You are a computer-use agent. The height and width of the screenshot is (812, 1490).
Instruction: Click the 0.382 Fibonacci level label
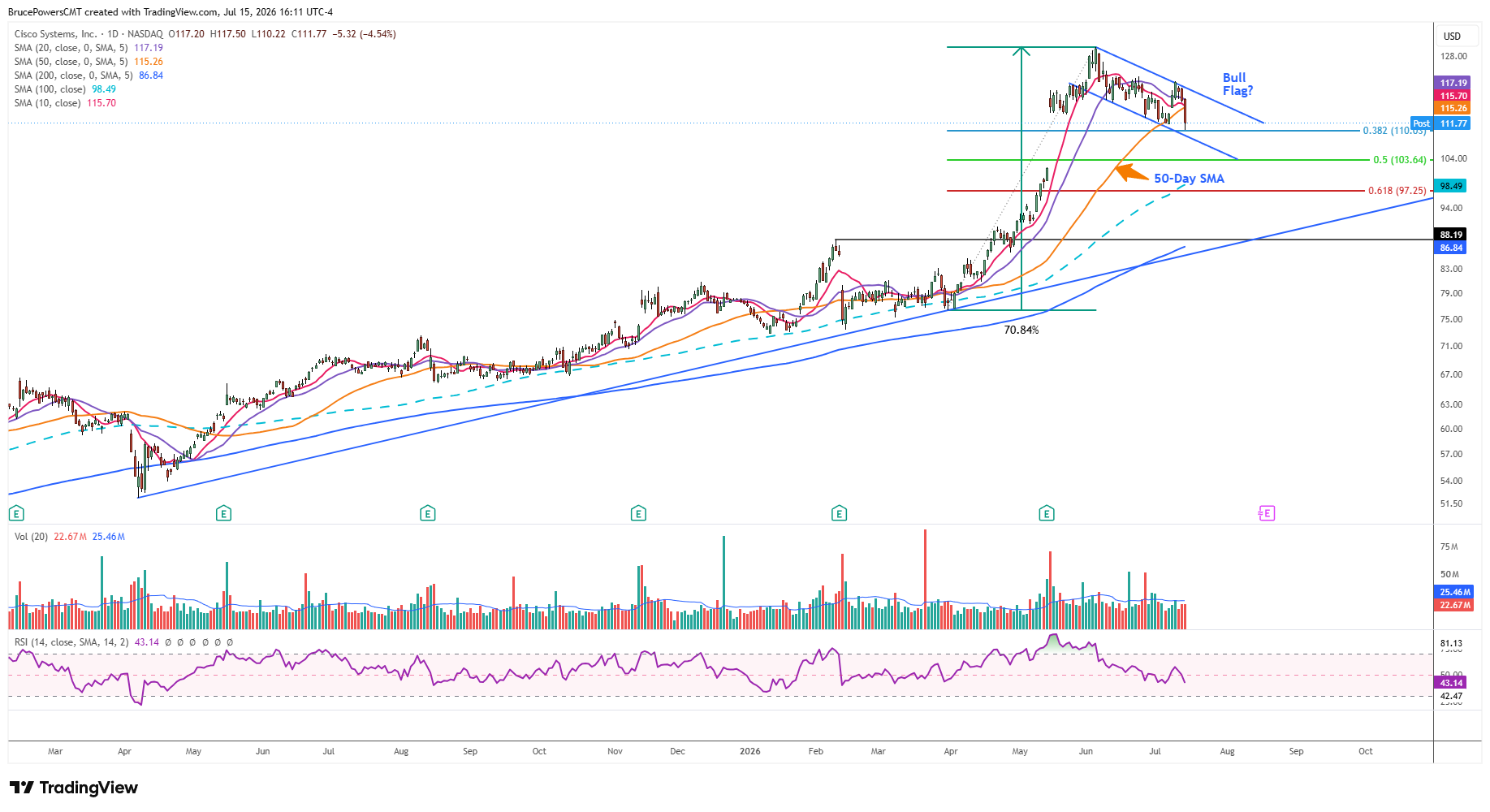point(1394,131)
